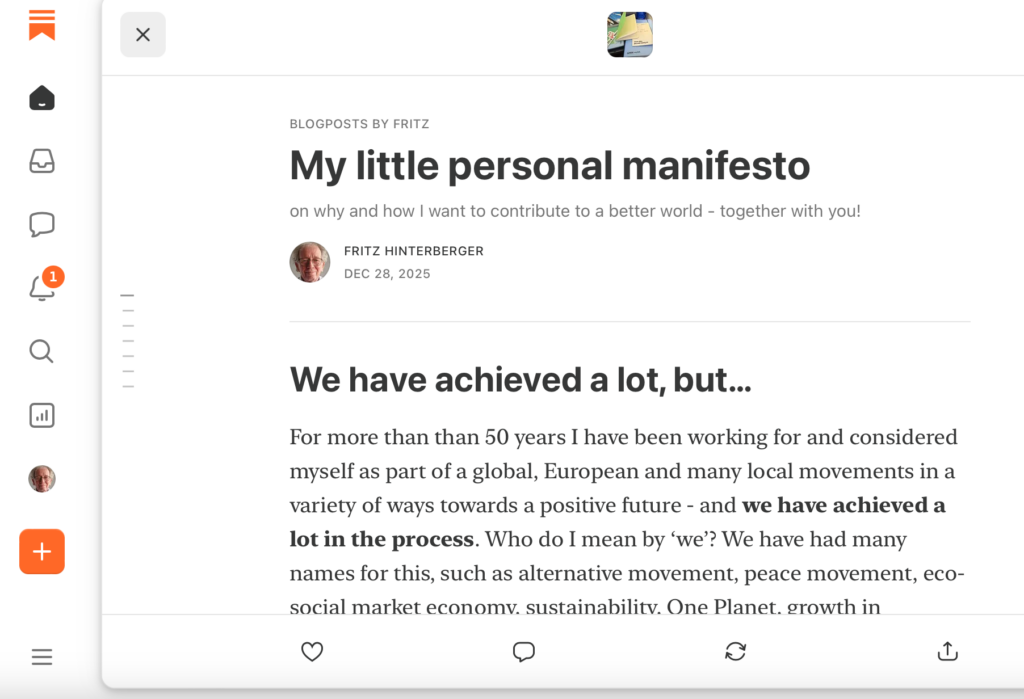Viewport: 1024px width, 699px height.
Task: Click the orange Create plus button
Action: (42, 552)
